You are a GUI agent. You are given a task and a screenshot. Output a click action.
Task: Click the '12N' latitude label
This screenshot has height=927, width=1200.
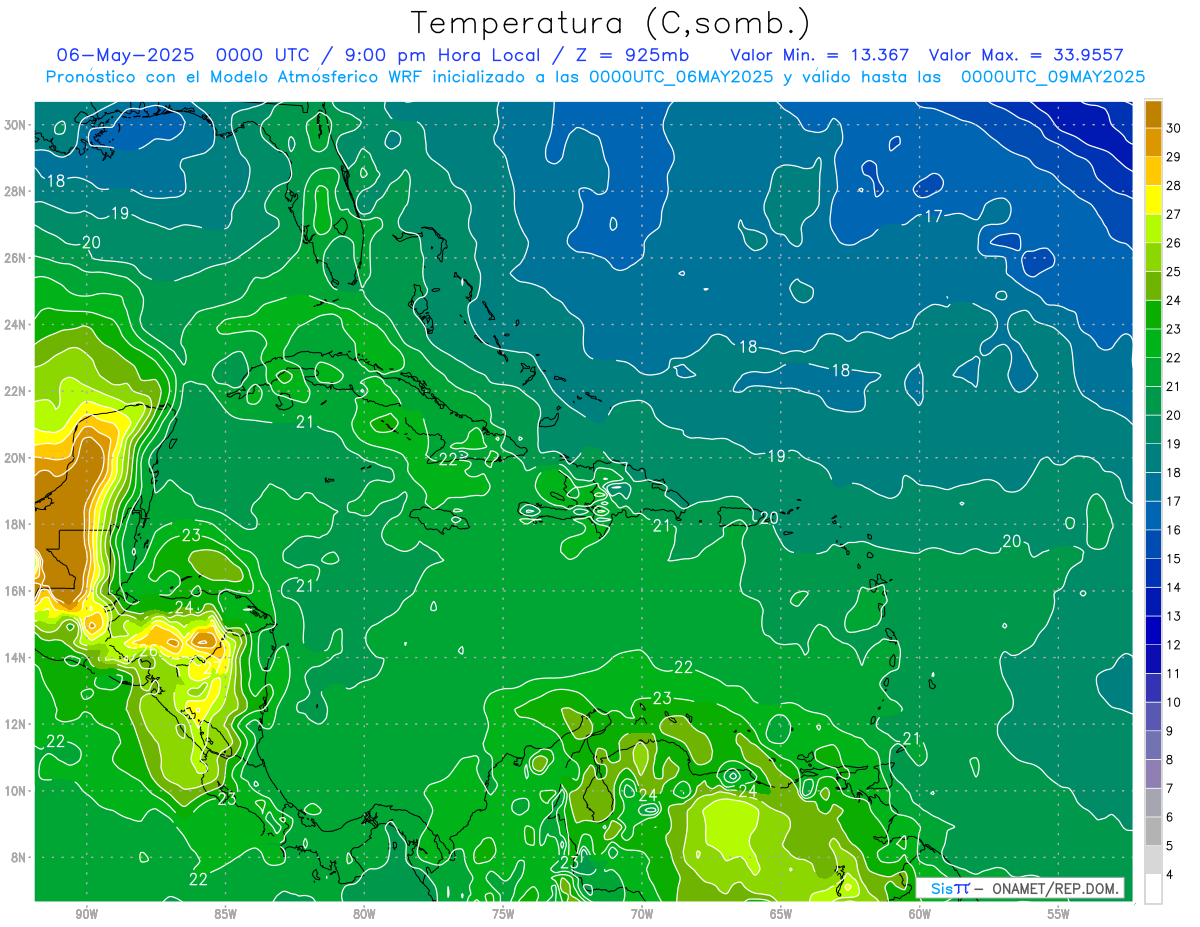click(16, 724)
